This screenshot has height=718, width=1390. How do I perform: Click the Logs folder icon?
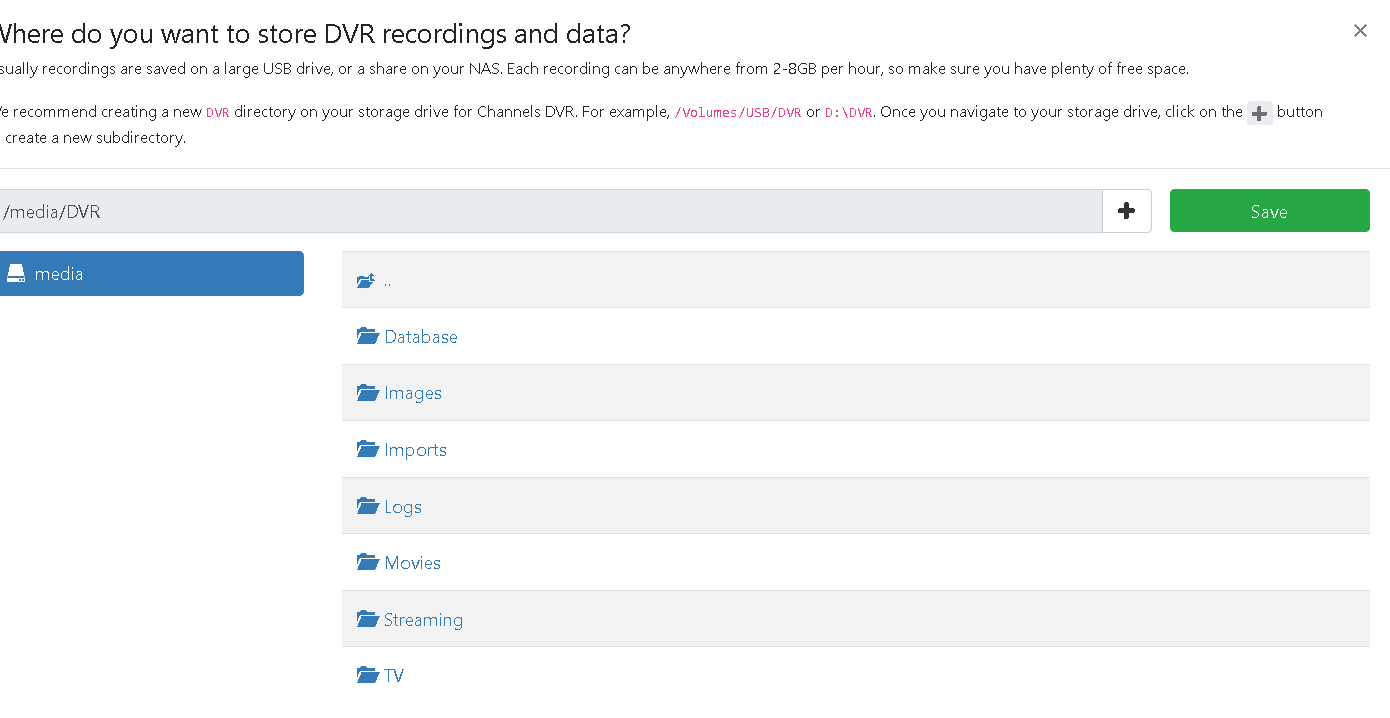click(367, 507)
